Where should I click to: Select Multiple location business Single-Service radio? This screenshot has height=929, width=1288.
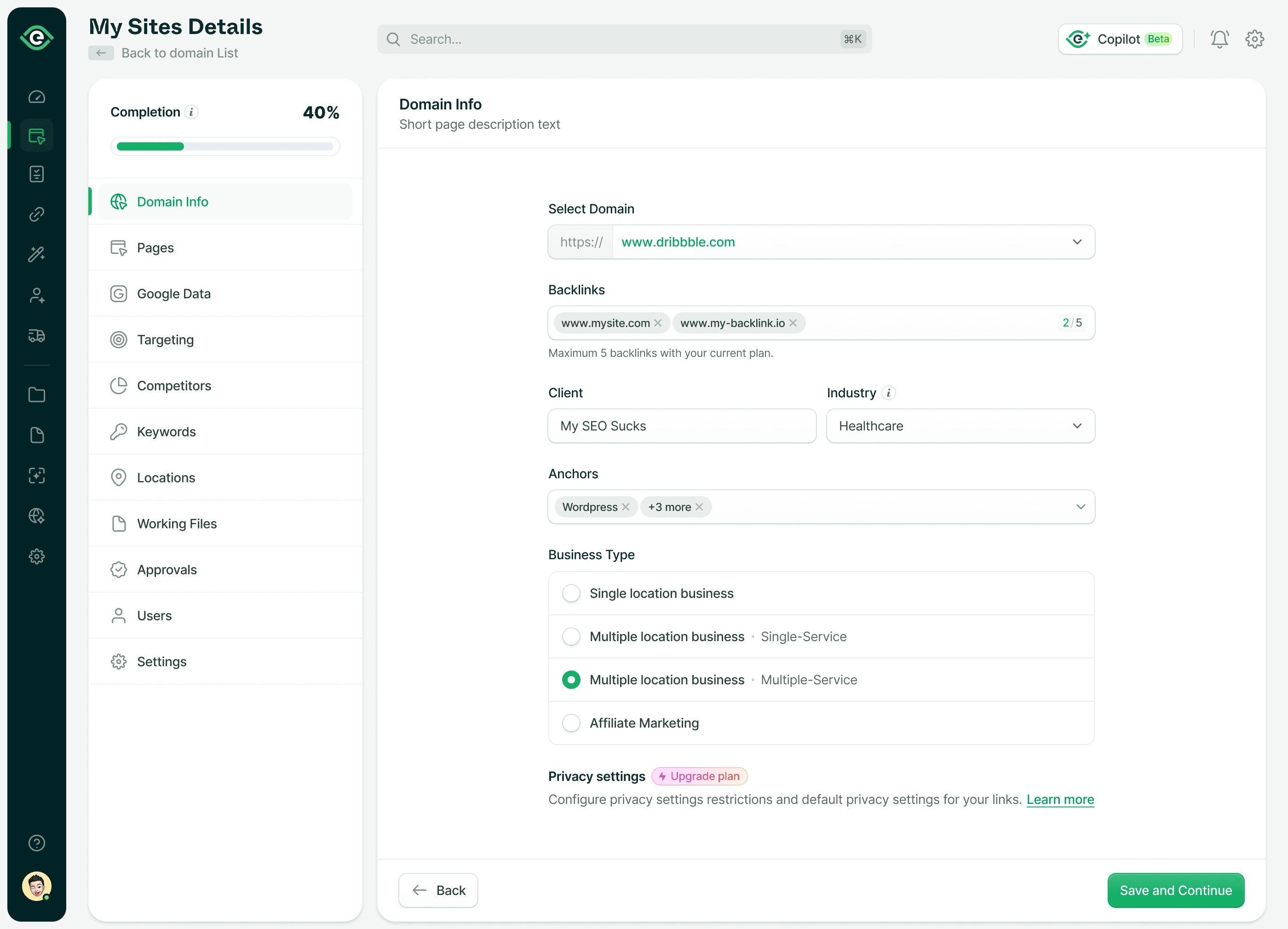coord(571,636)
